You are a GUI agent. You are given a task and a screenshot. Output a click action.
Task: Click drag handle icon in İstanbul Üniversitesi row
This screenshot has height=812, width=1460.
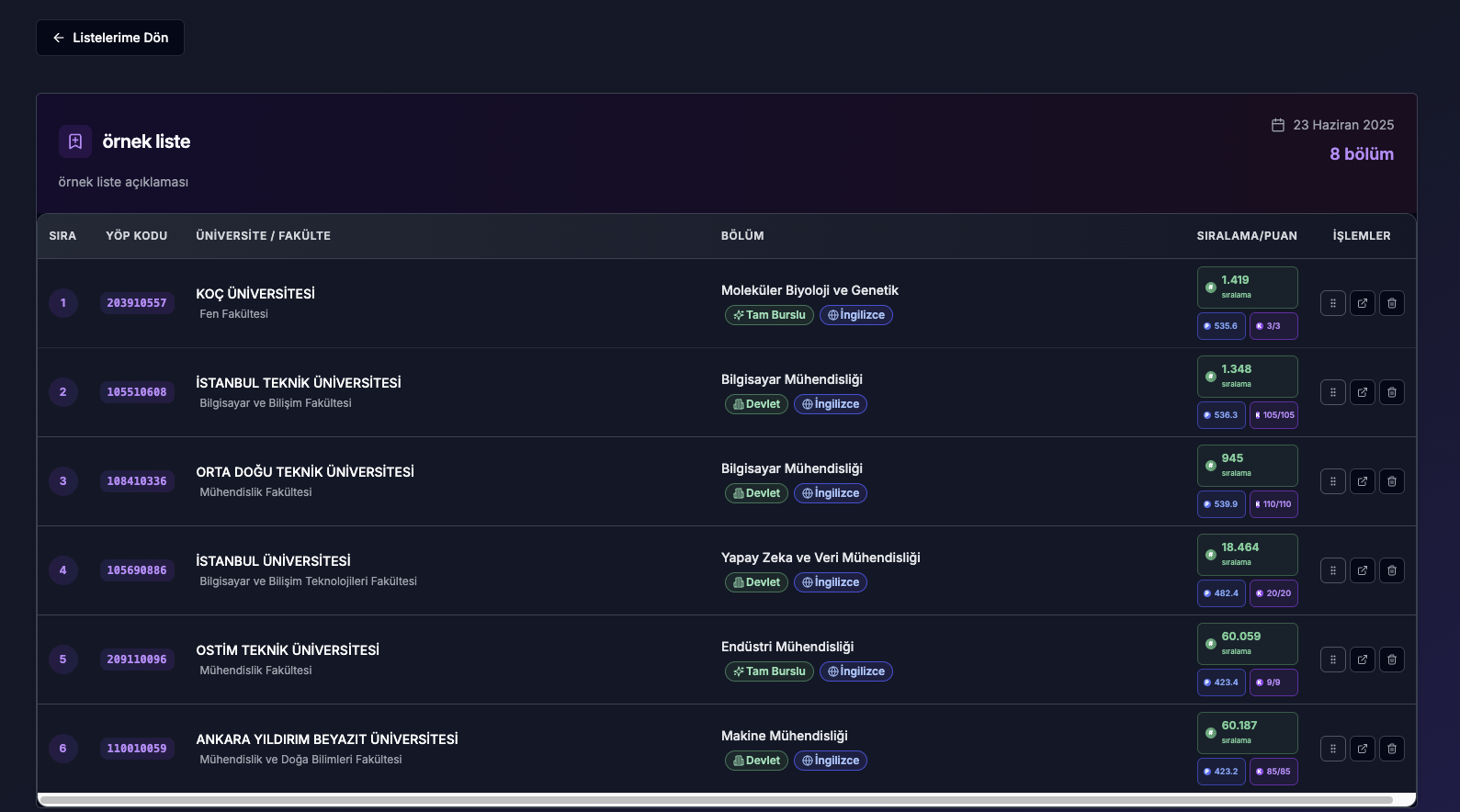pos(1333,570)
